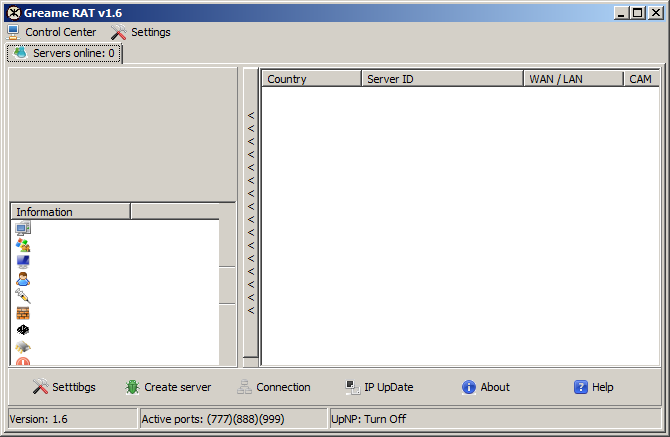The height and width of the screenshot is (437, 670).
Task: Click the blue info icon beside About
Action: (468, 387)
